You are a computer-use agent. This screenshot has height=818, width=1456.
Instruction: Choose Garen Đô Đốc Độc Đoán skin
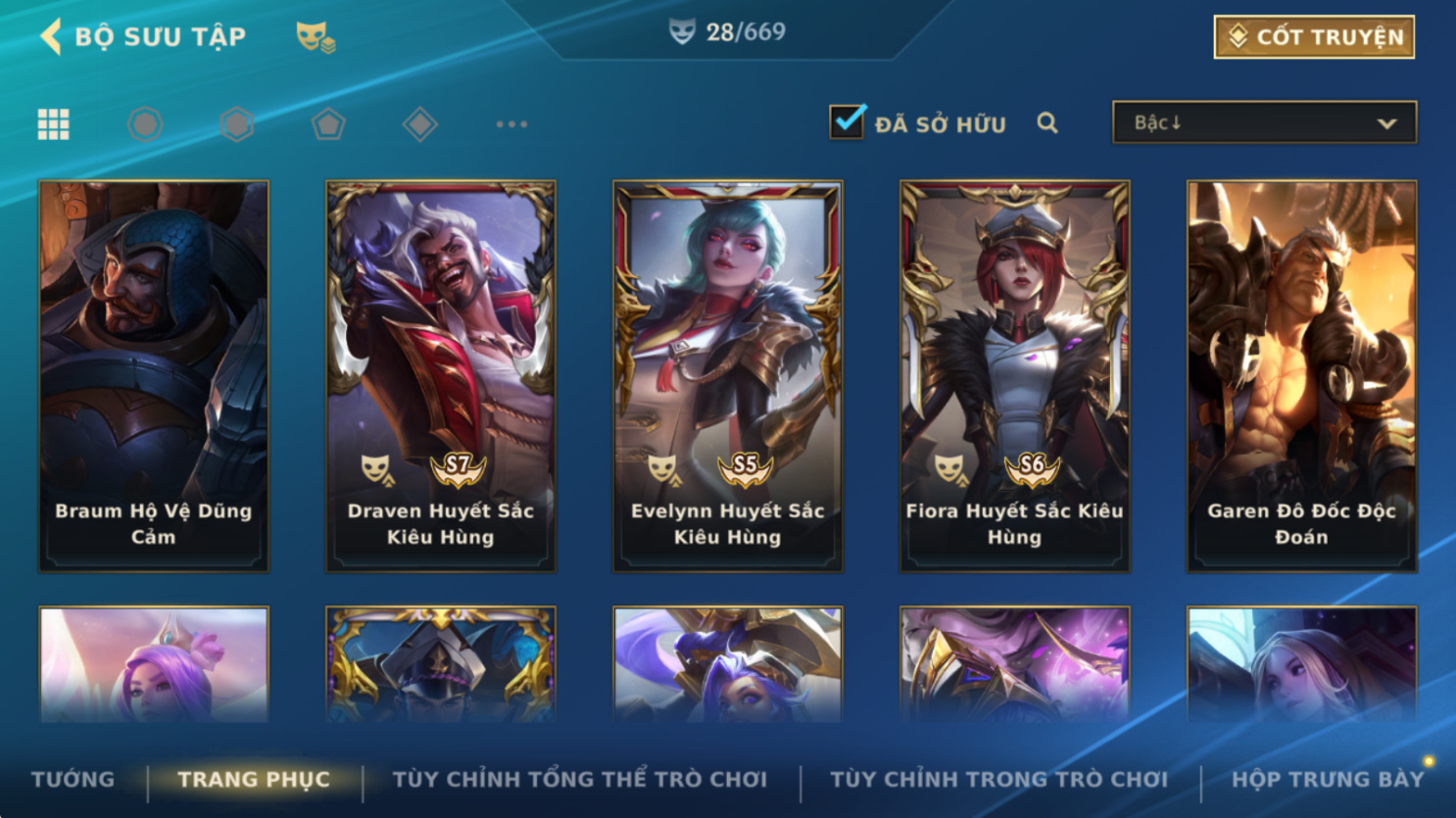point(1301,376)
